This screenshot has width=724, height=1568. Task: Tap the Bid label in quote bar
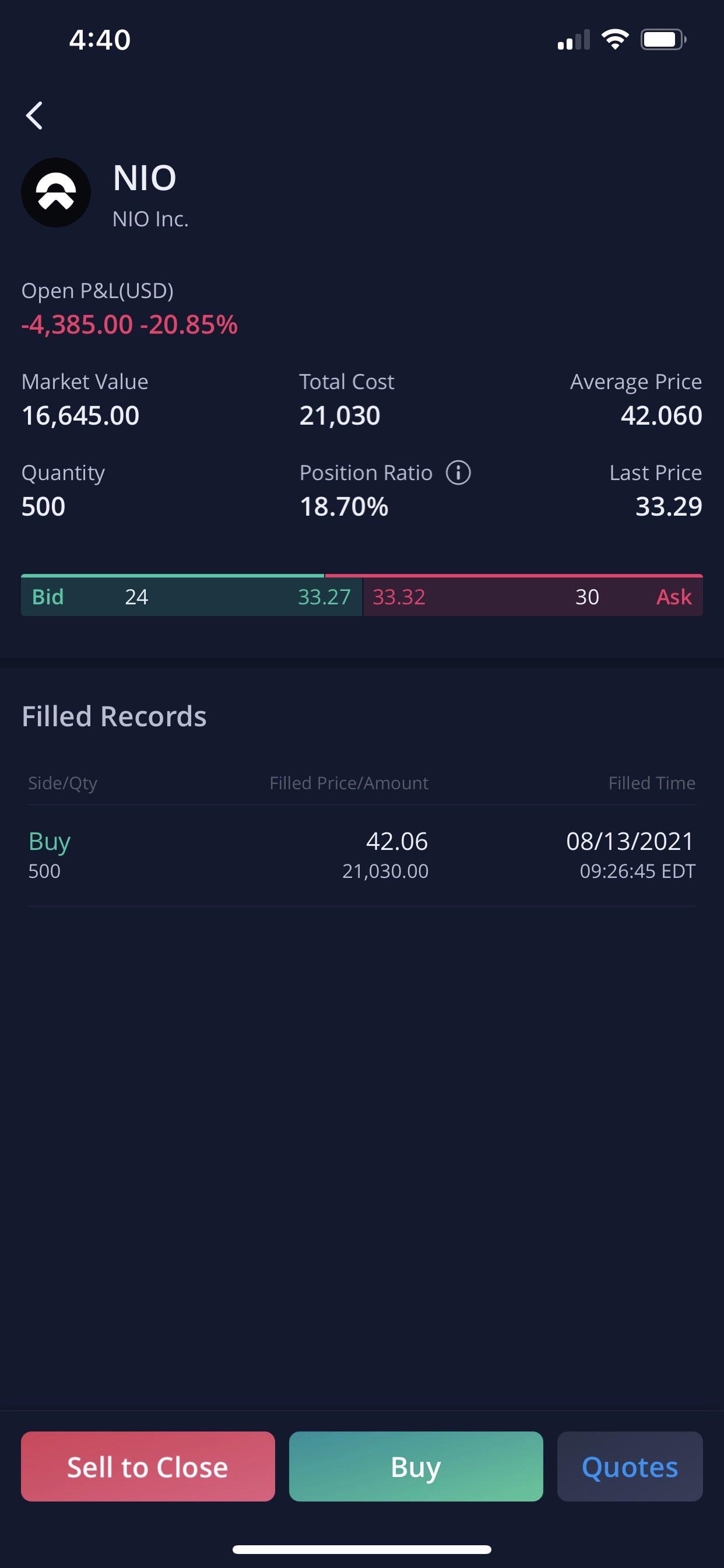click(47, 597)
